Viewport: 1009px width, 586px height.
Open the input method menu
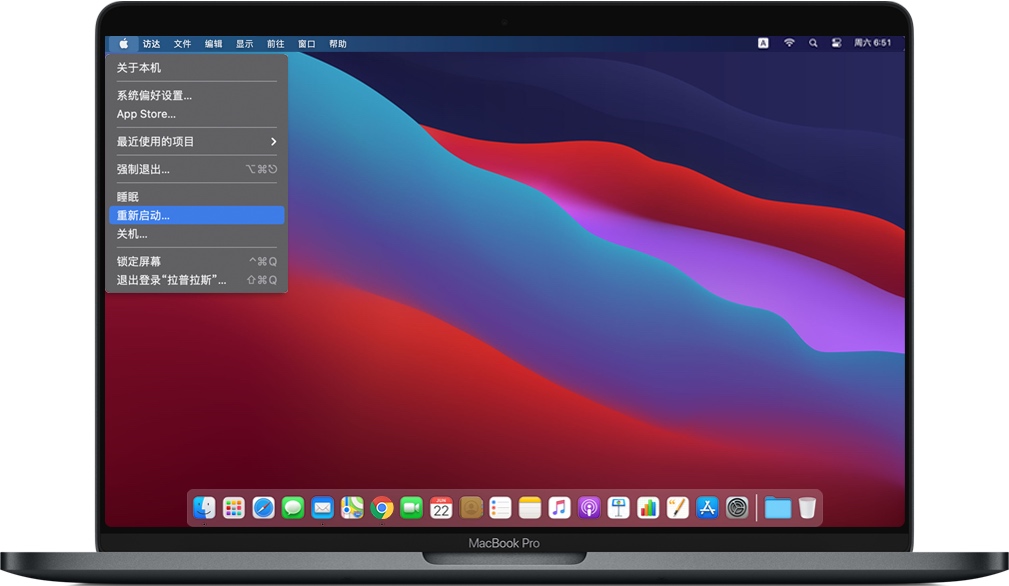tap(764, 43)
